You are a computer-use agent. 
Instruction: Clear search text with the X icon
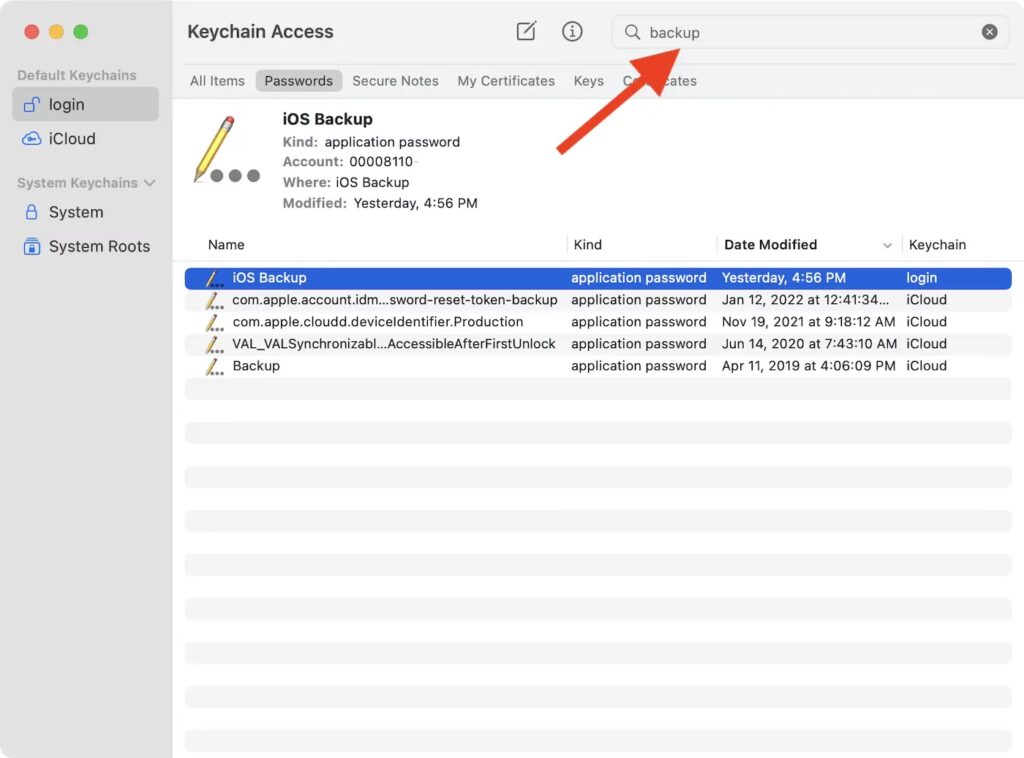(x=989, y=32)
